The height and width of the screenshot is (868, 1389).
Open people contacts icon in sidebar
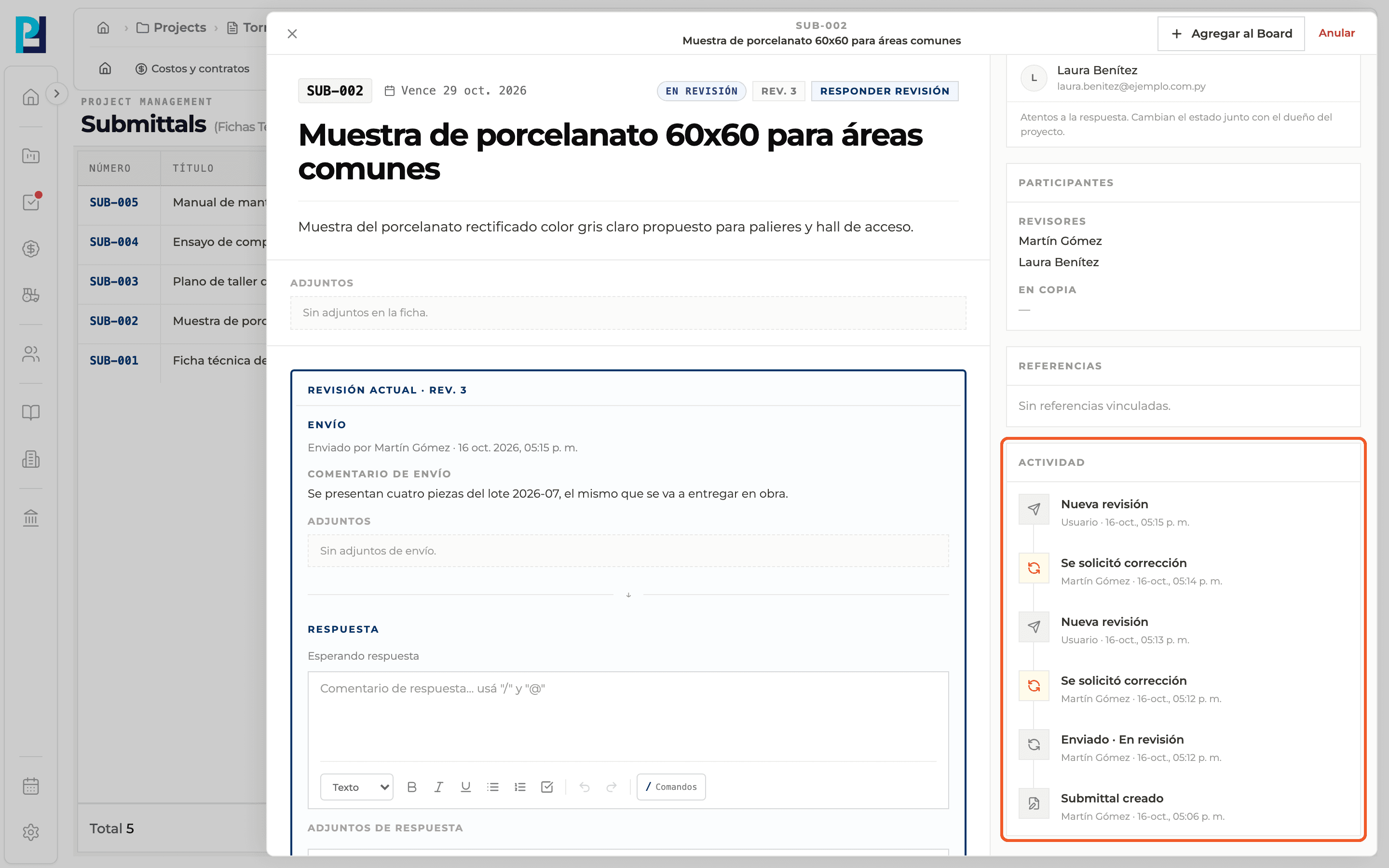click(x=31, y=353)
